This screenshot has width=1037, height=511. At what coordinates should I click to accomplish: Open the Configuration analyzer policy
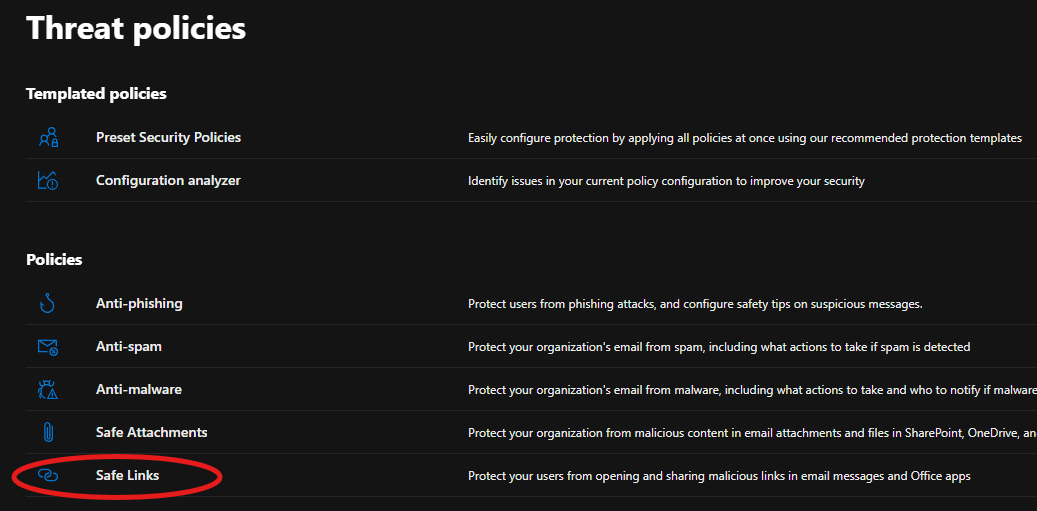coord(168,181)
